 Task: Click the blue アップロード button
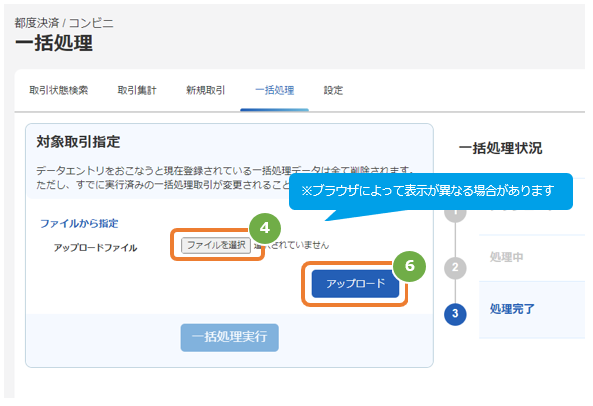[355, 284]
